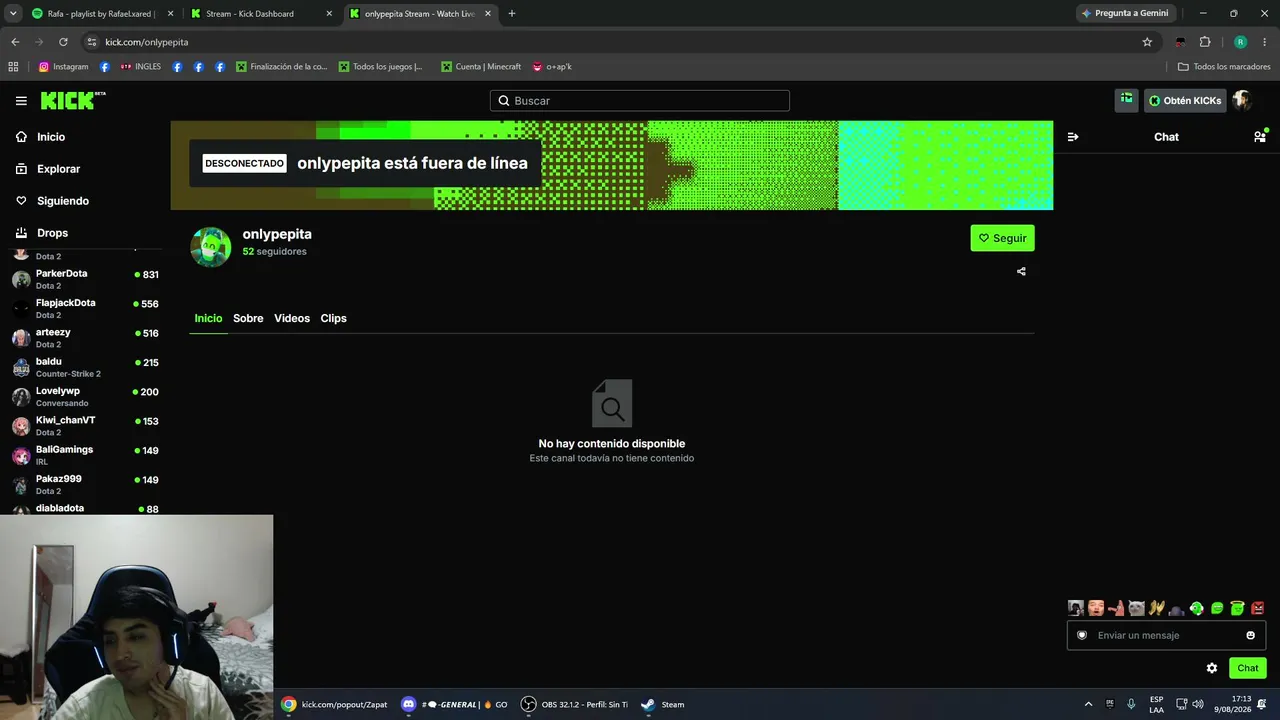The height and width of the screenshot is (720, 1280).
Task: Select the Inicio channel tab
Action: point(208,318)
